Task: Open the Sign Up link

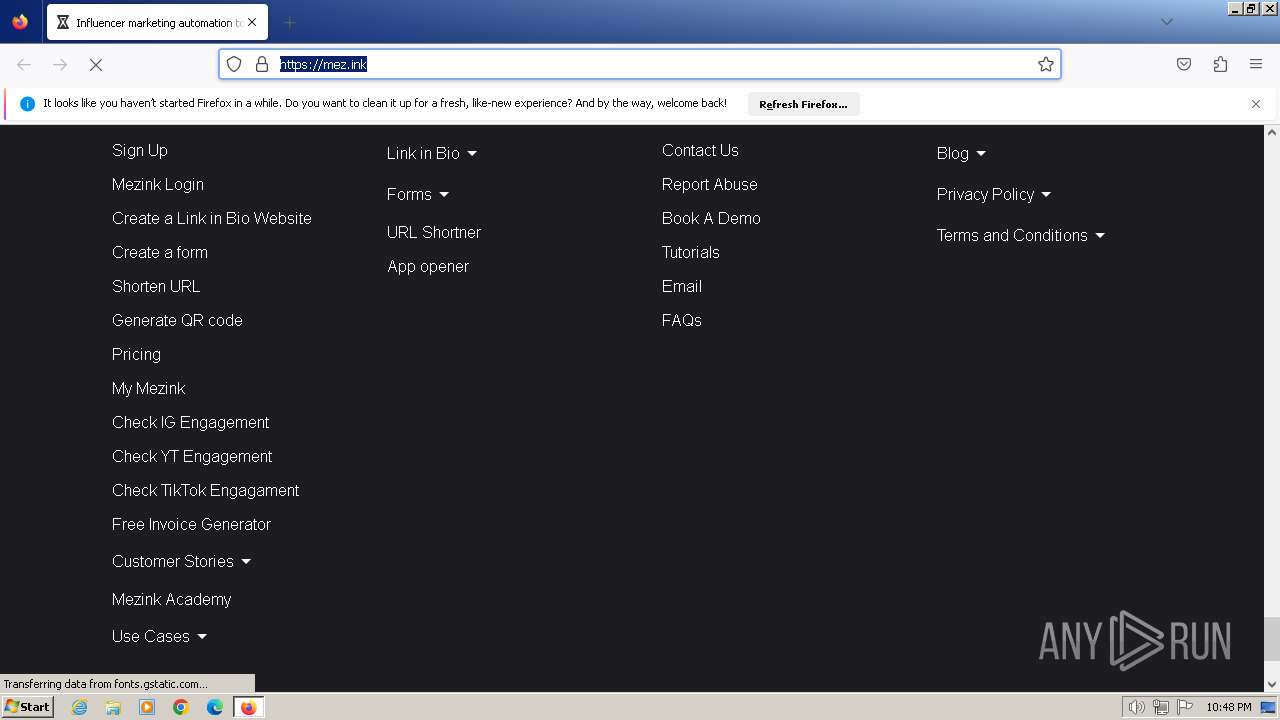Action: 140,150
